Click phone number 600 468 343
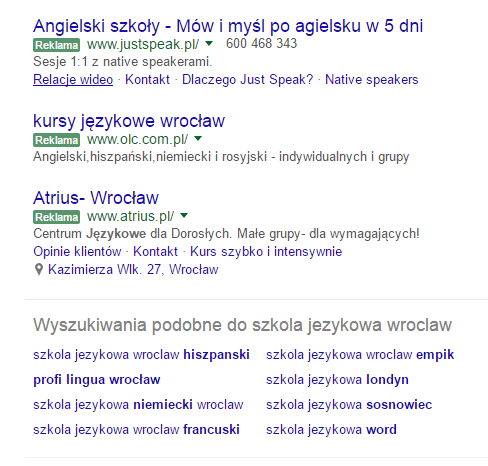The width and height of the screenshot is (488, 466). click(x=261, y=43)
